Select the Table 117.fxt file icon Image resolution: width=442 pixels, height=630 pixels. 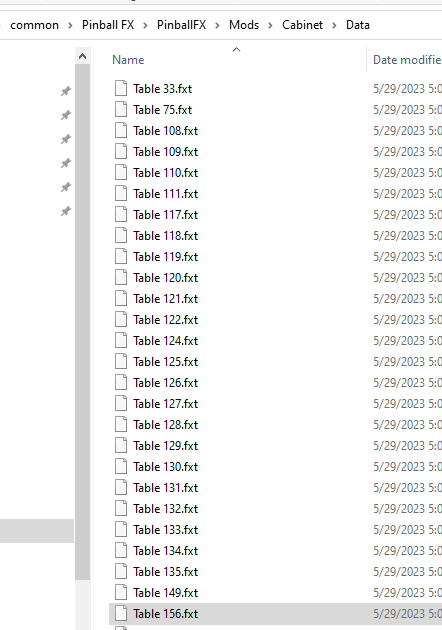pos(121,215)
